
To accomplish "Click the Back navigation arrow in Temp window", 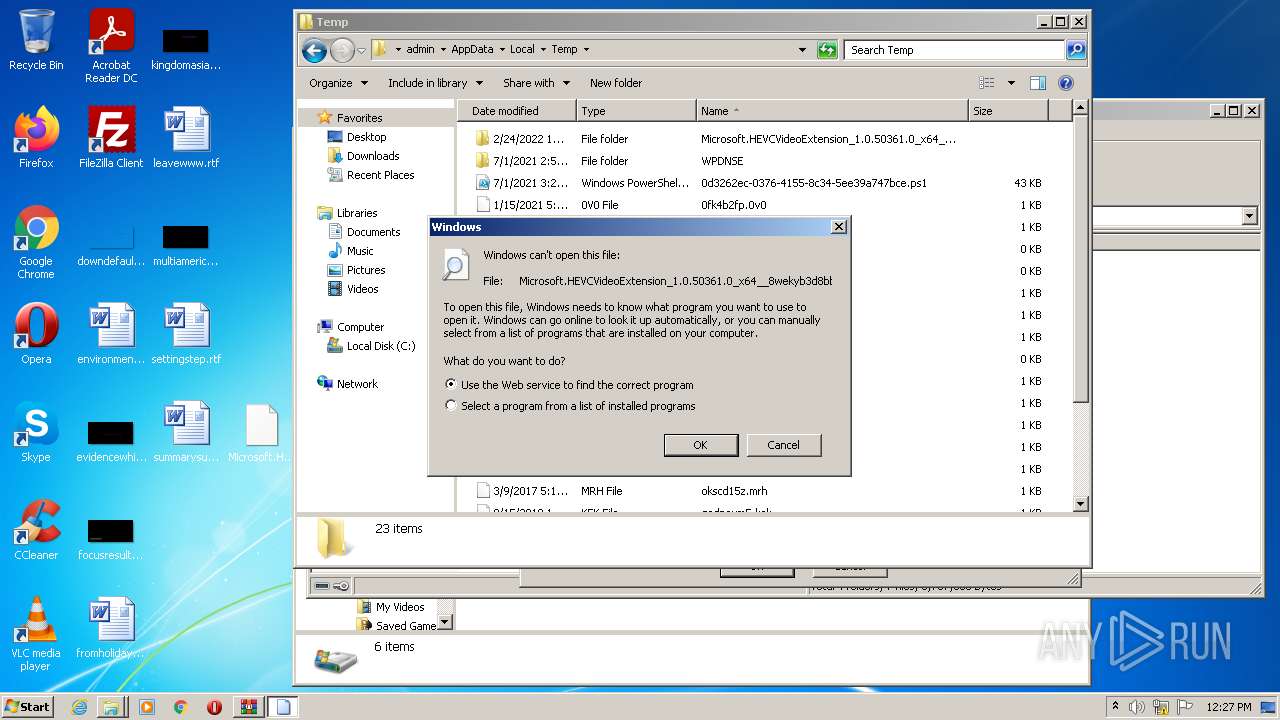I will [314, 50].
